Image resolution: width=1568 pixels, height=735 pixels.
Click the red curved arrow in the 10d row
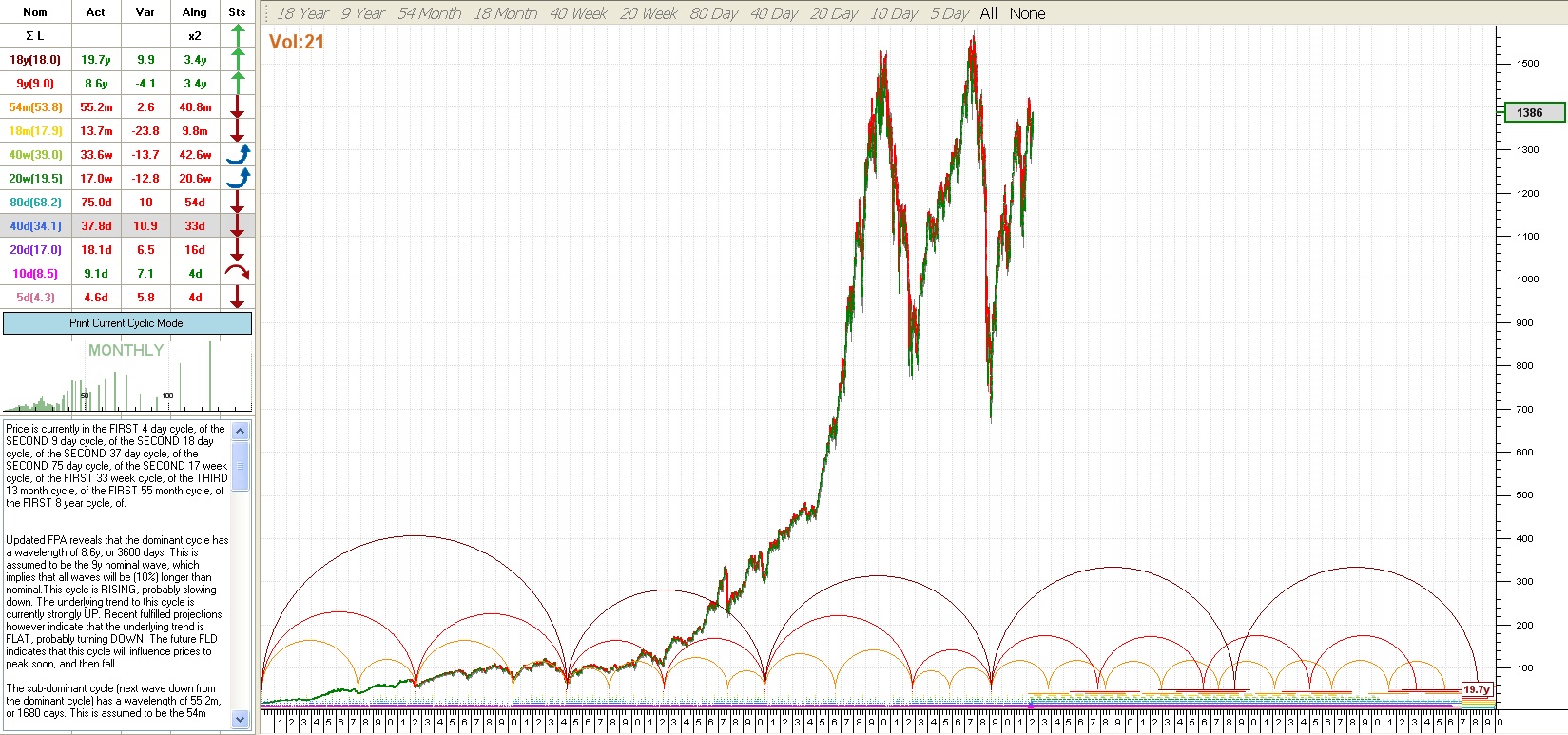(238, 273)
